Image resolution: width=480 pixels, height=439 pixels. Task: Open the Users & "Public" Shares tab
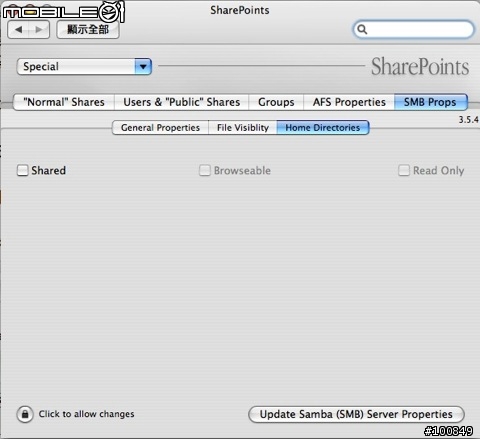point(182,102)
